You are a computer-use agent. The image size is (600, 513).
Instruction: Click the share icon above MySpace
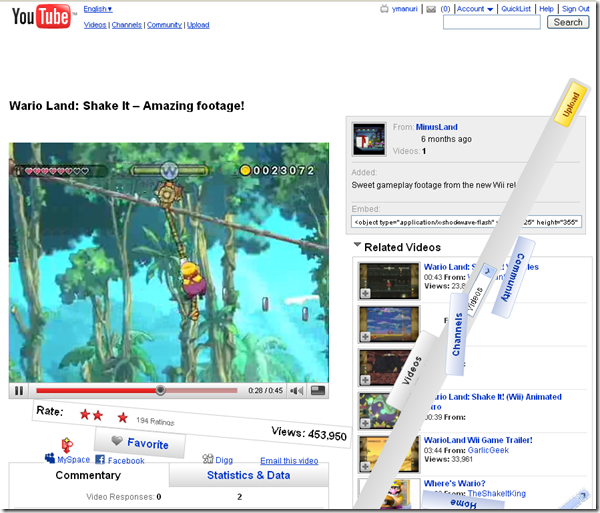click(x=67, y=445)
